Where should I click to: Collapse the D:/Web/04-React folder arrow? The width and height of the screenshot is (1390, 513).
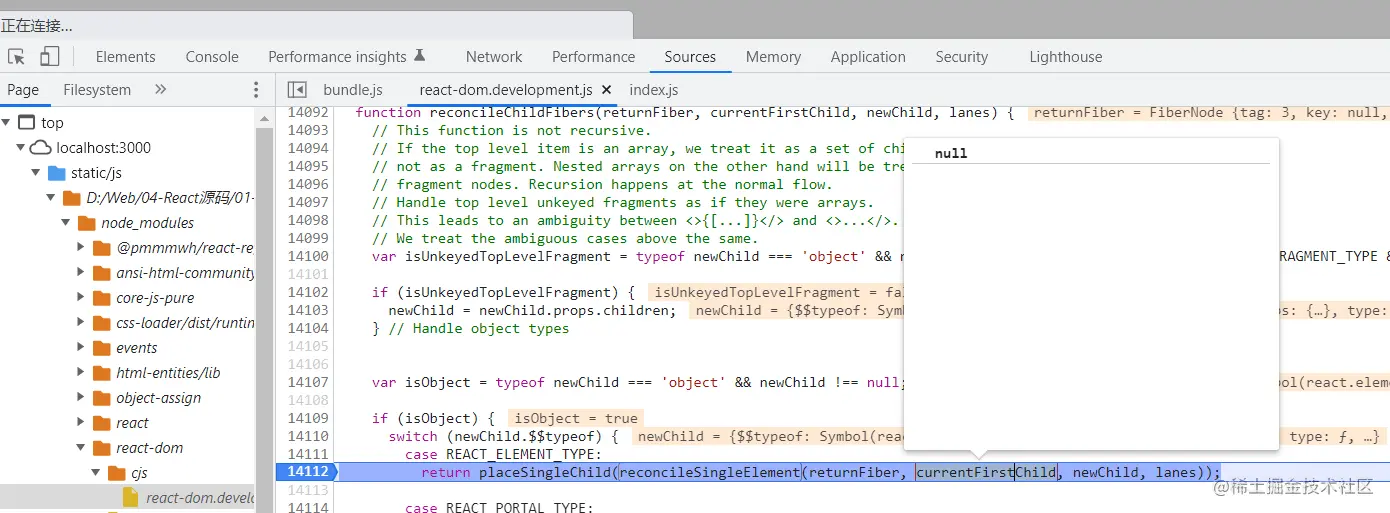(53, 198)
